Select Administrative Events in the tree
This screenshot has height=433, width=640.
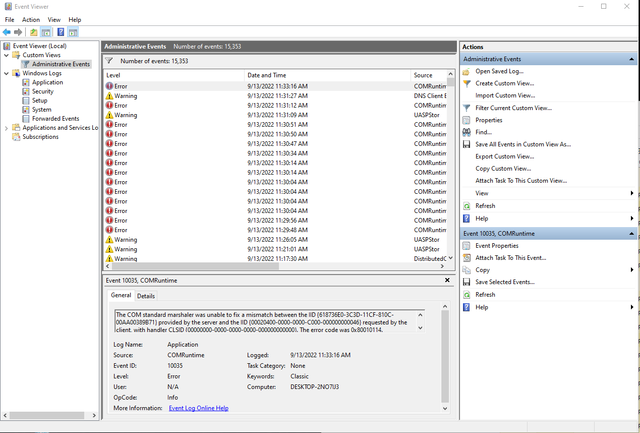click(61, 64)
